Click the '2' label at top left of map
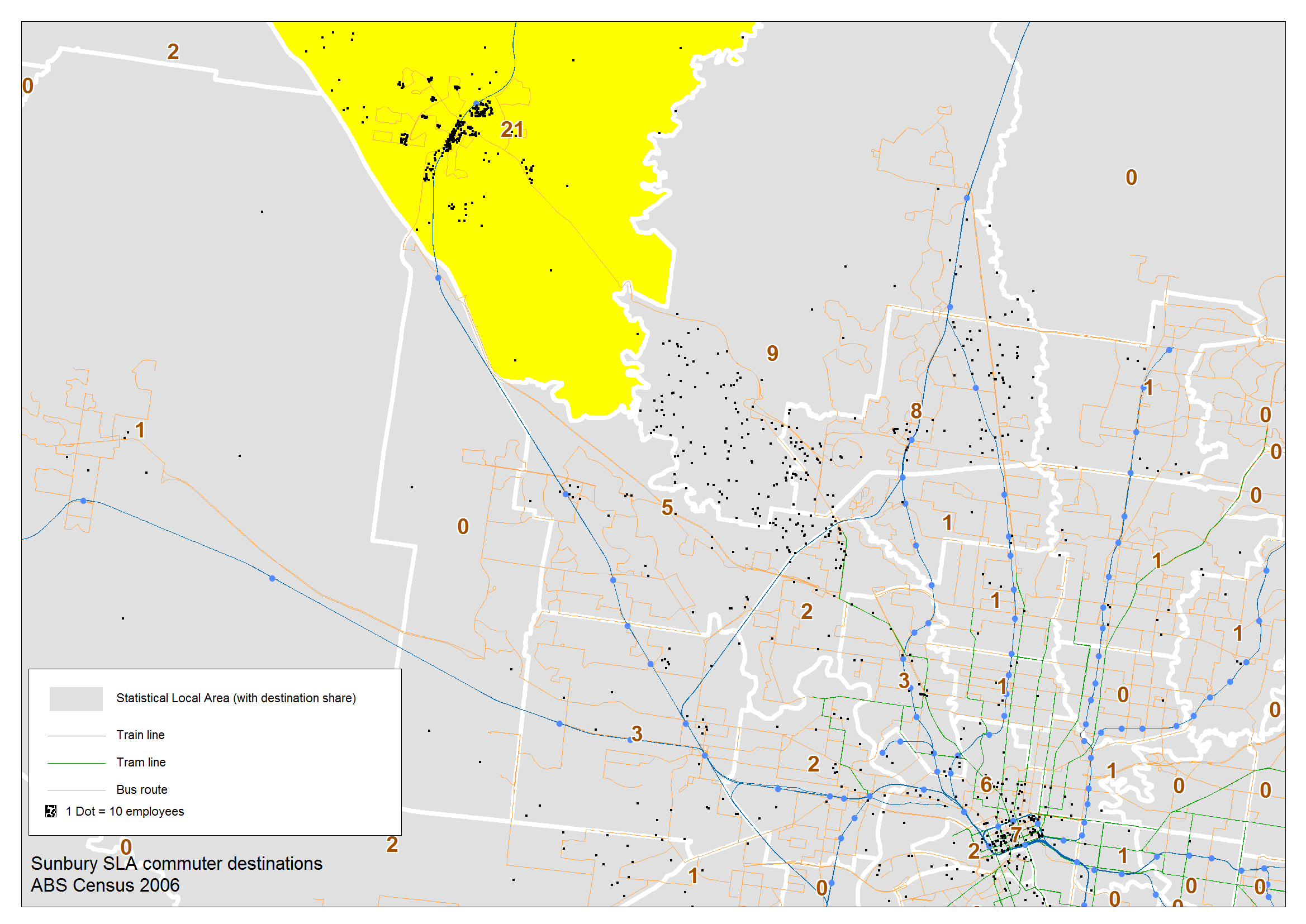 (x=173, y=52)
